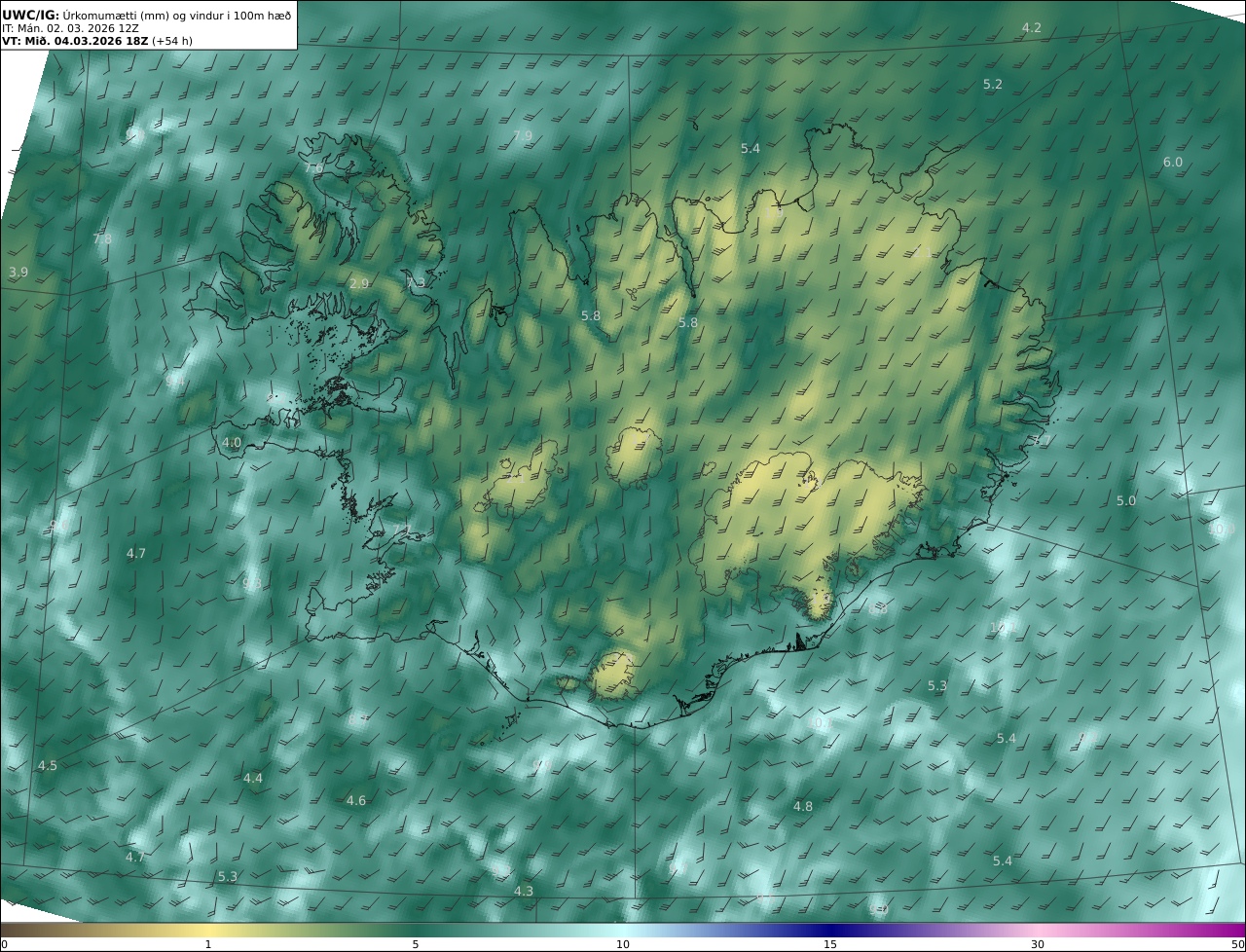Click the colorbar tick label '50'
The height and width of the screenshot is (952, 1246).
coord(1238,944)
